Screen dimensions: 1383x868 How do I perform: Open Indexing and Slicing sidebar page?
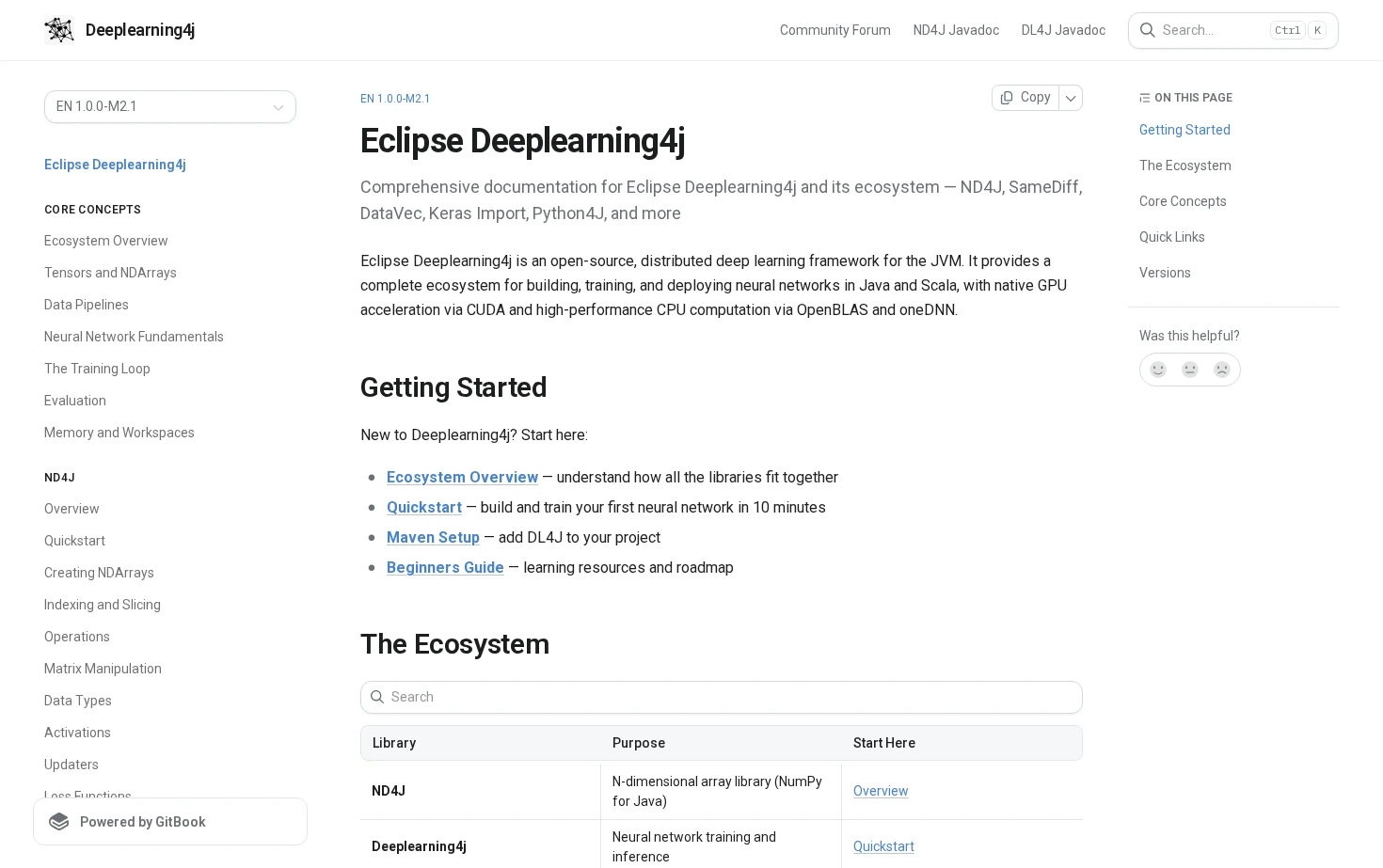point(102,605)
